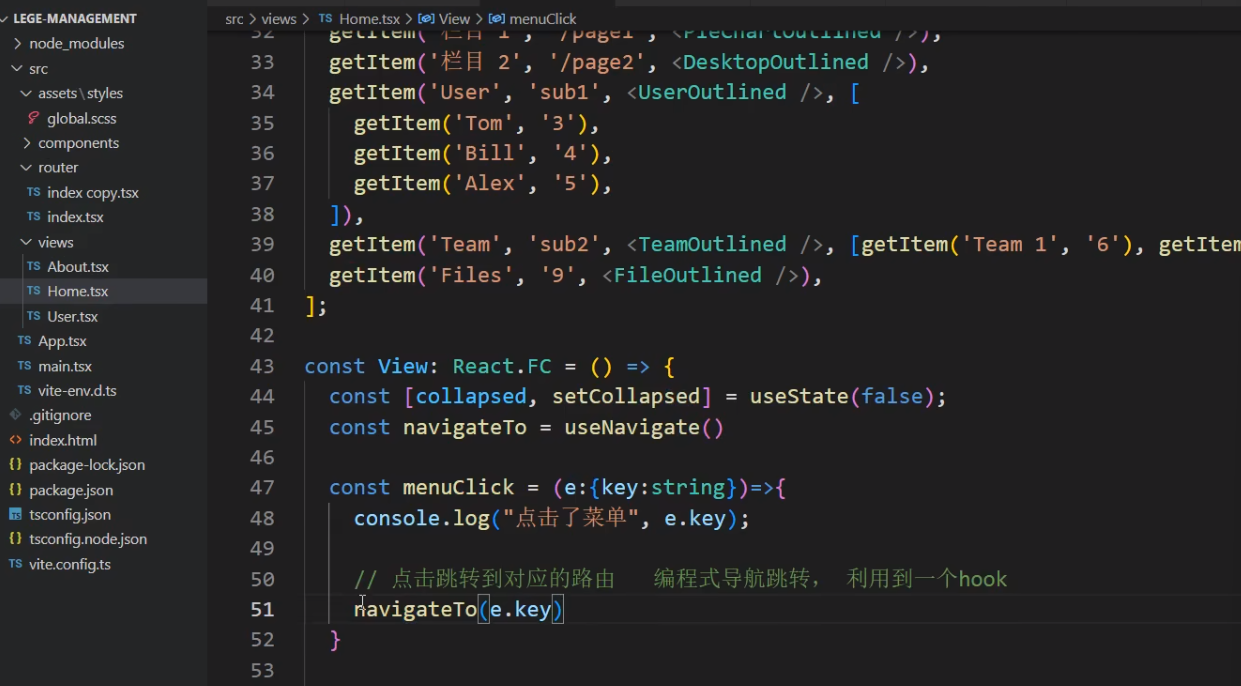Open index copy.tsx file
Viewport: 1241px width, 686px height.
[93, 192]
